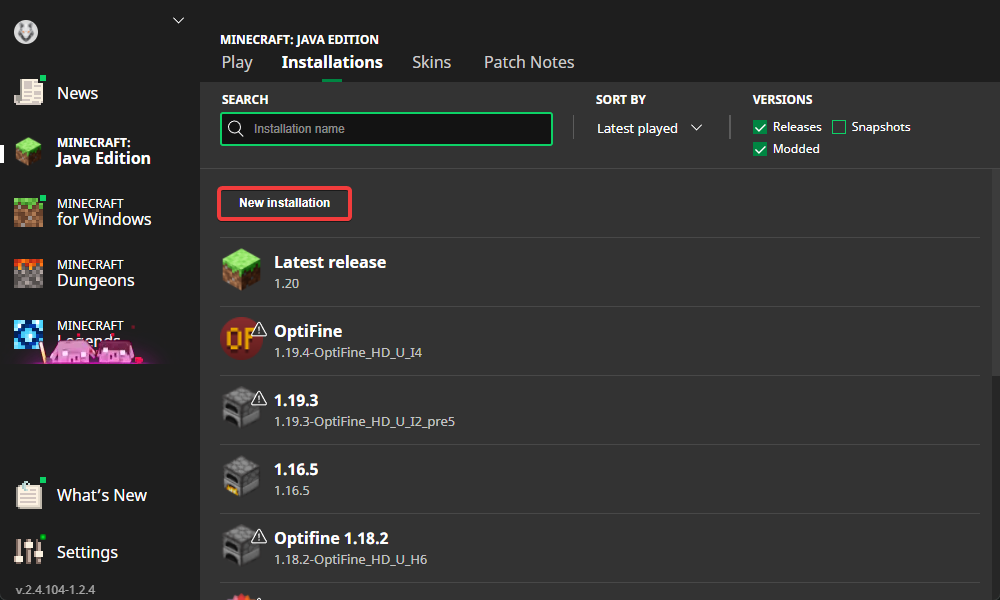1000x600 pixels.
Task: Open Settings via the sliders icon
Action: (29, 551)
